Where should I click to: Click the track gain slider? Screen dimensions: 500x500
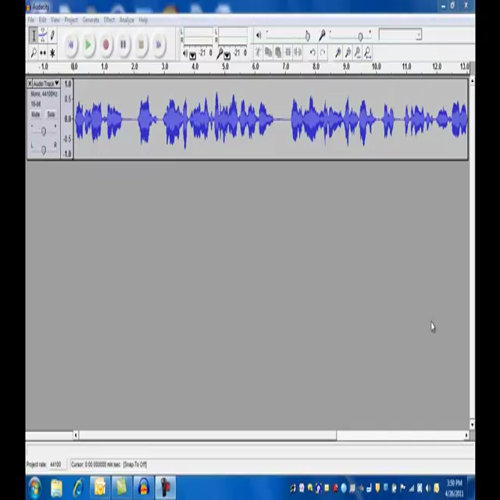pyautogui.click(x=43, y=131)
